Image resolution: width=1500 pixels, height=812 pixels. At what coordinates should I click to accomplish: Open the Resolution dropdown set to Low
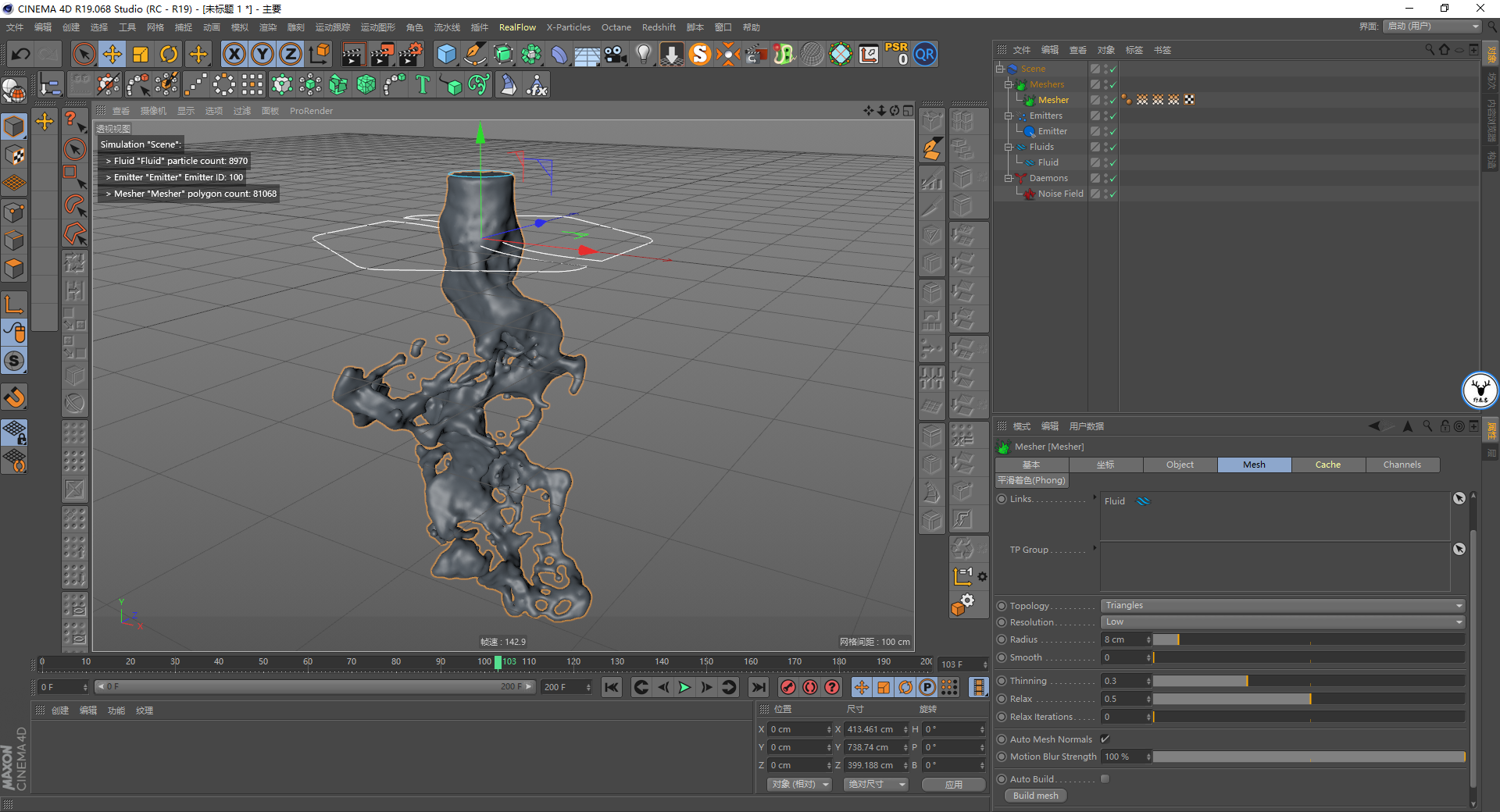point(1283,622)
